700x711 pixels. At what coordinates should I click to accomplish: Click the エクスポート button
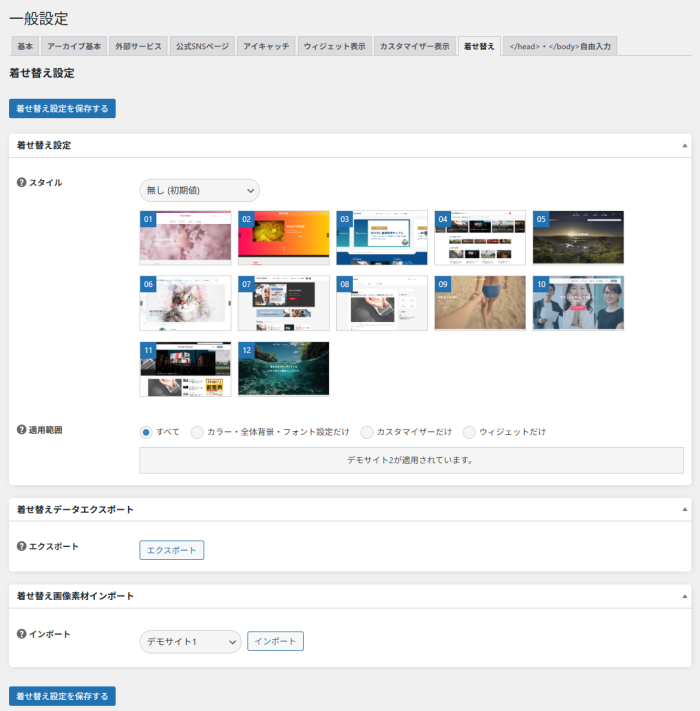point(171,550)
